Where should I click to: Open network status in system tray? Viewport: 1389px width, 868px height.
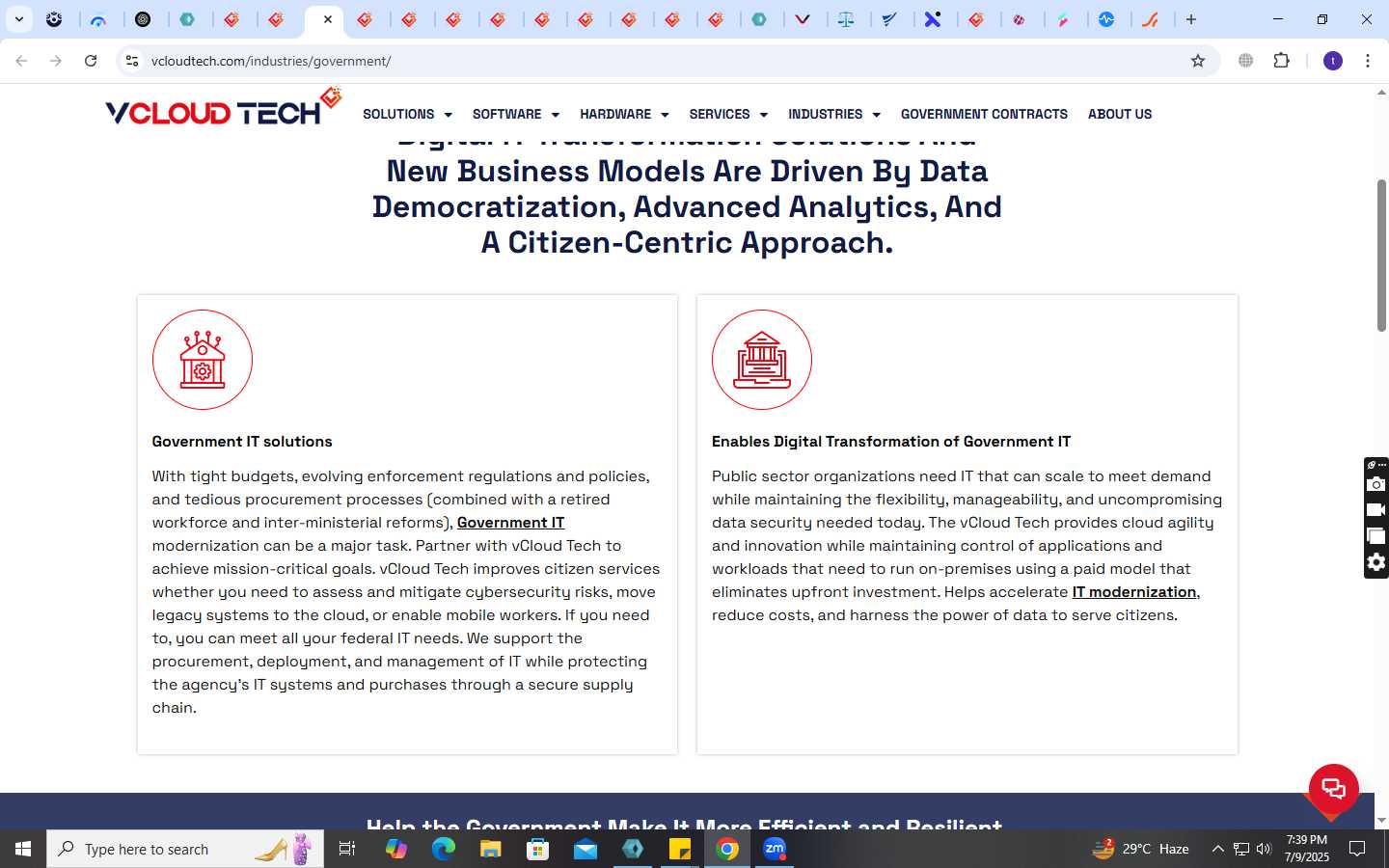[1241, 849]
